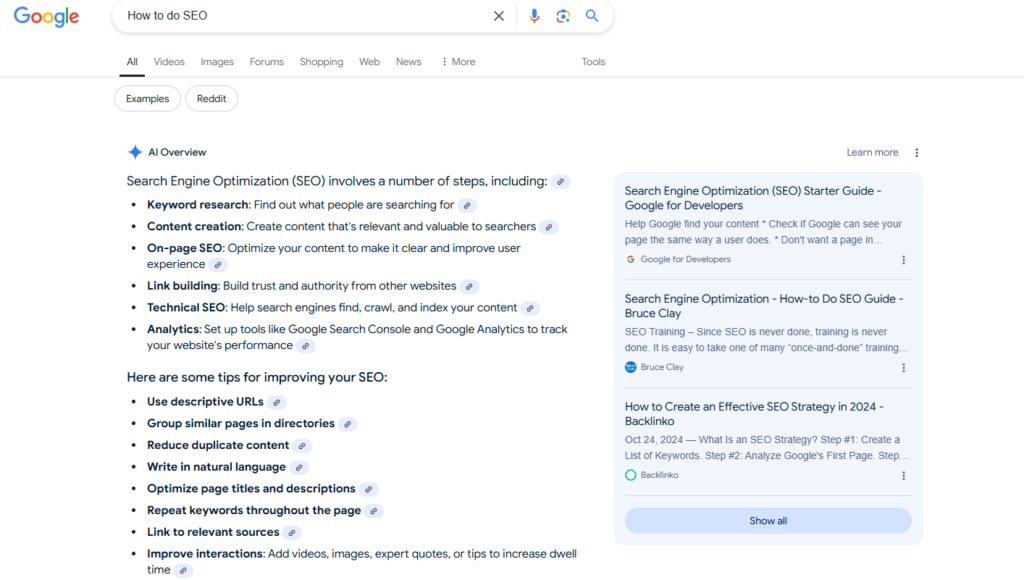Open the AI Overview three-dot menu

point(916,151)
